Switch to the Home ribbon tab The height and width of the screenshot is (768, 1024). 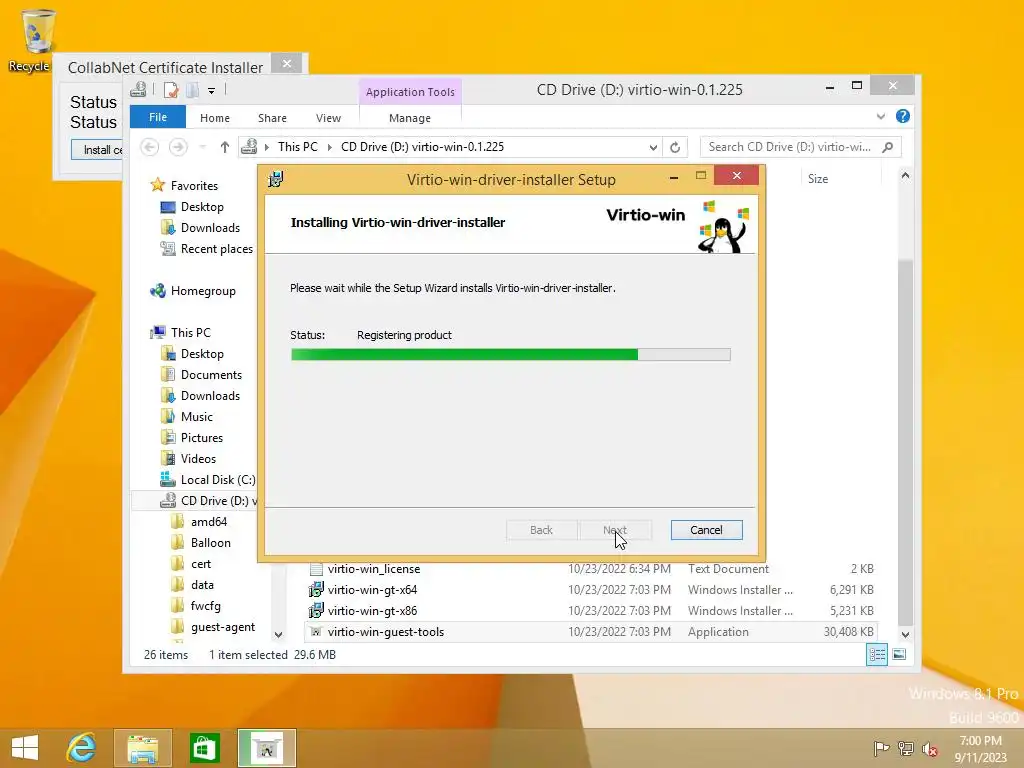(215, 118)
